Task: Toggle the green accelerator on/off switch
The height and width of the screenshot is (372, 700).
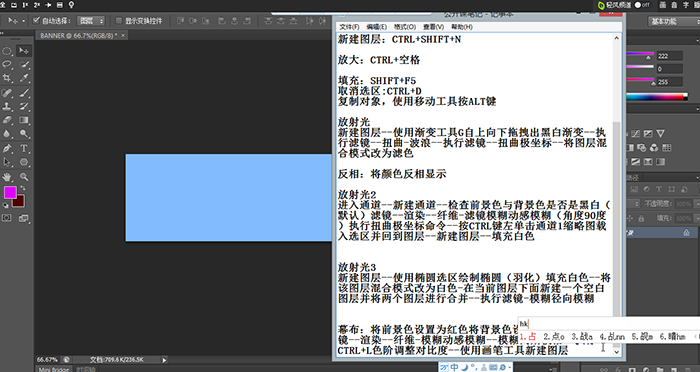Action: (x=642, y=5)
